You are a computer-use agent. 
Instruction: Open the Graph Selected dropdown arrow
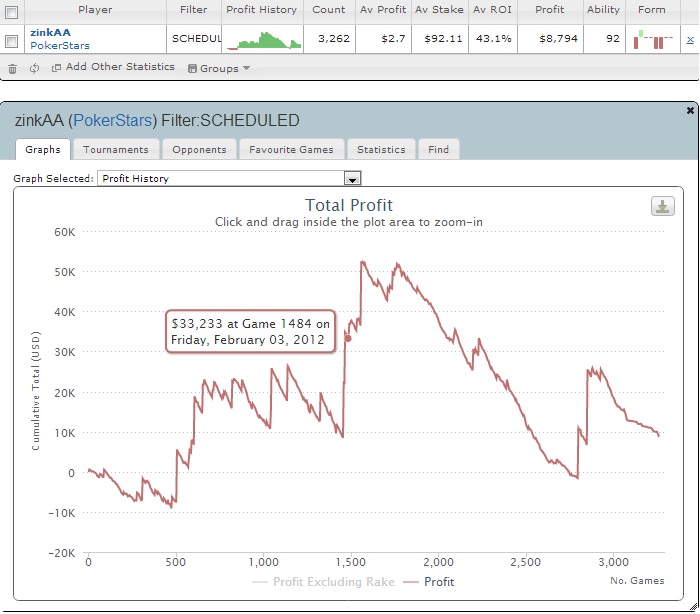tap(352, 179)
